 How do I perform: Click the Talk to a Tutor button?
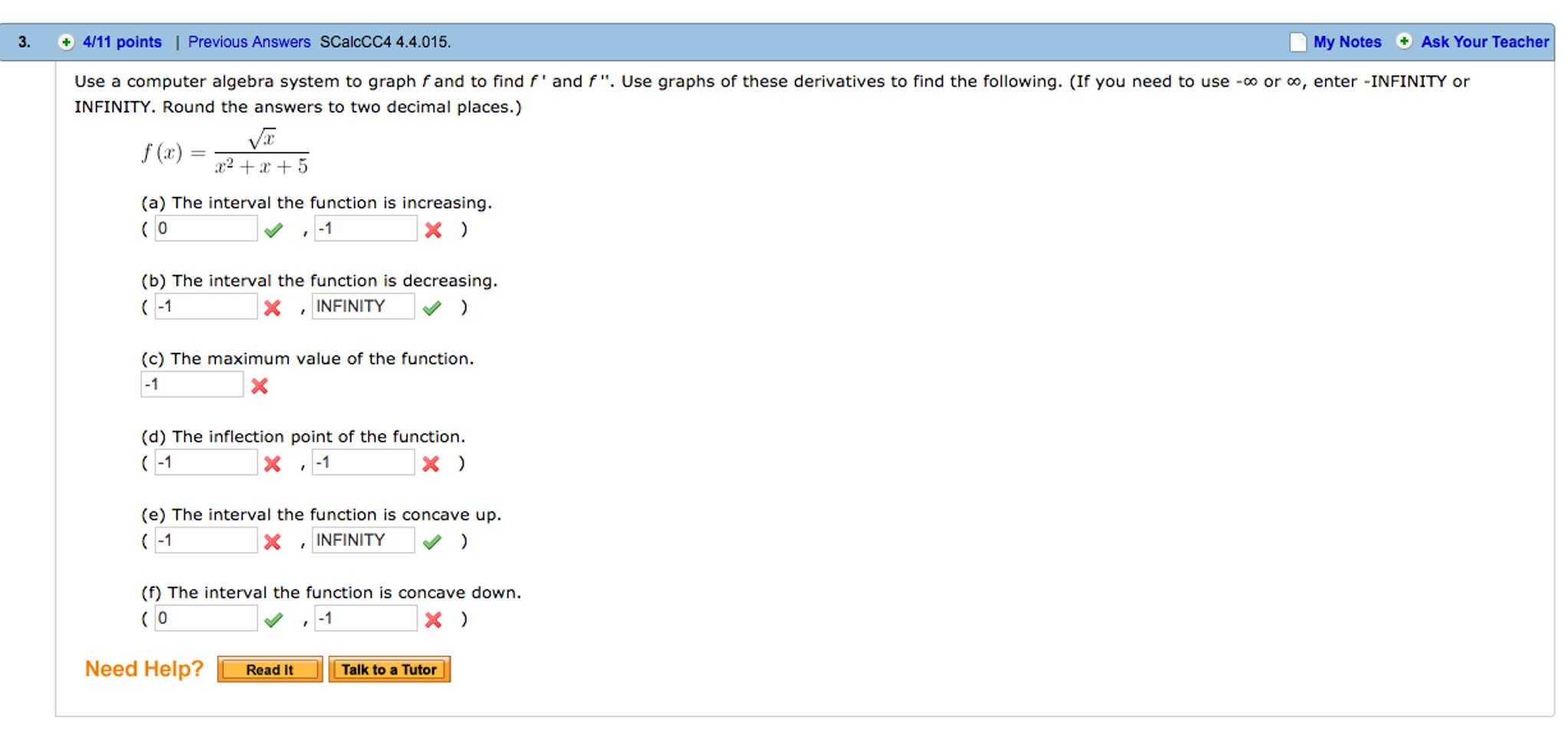pos(389,669)
